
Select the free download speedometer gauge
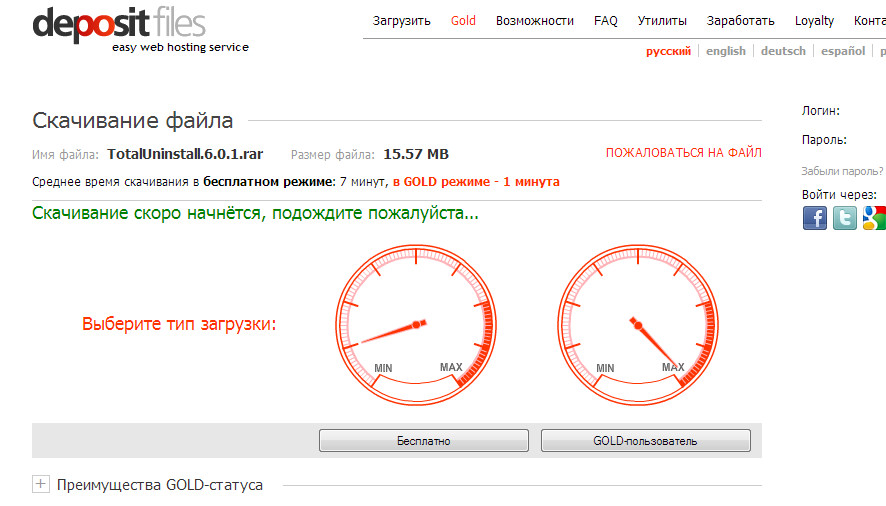point(416,325)
